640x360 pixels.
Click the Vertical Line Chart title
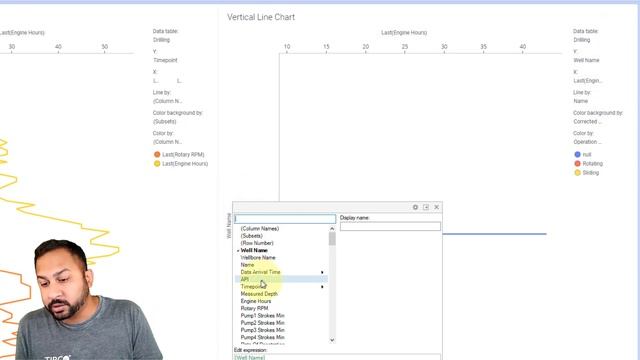pyautogui.click(x=261, y=17)
